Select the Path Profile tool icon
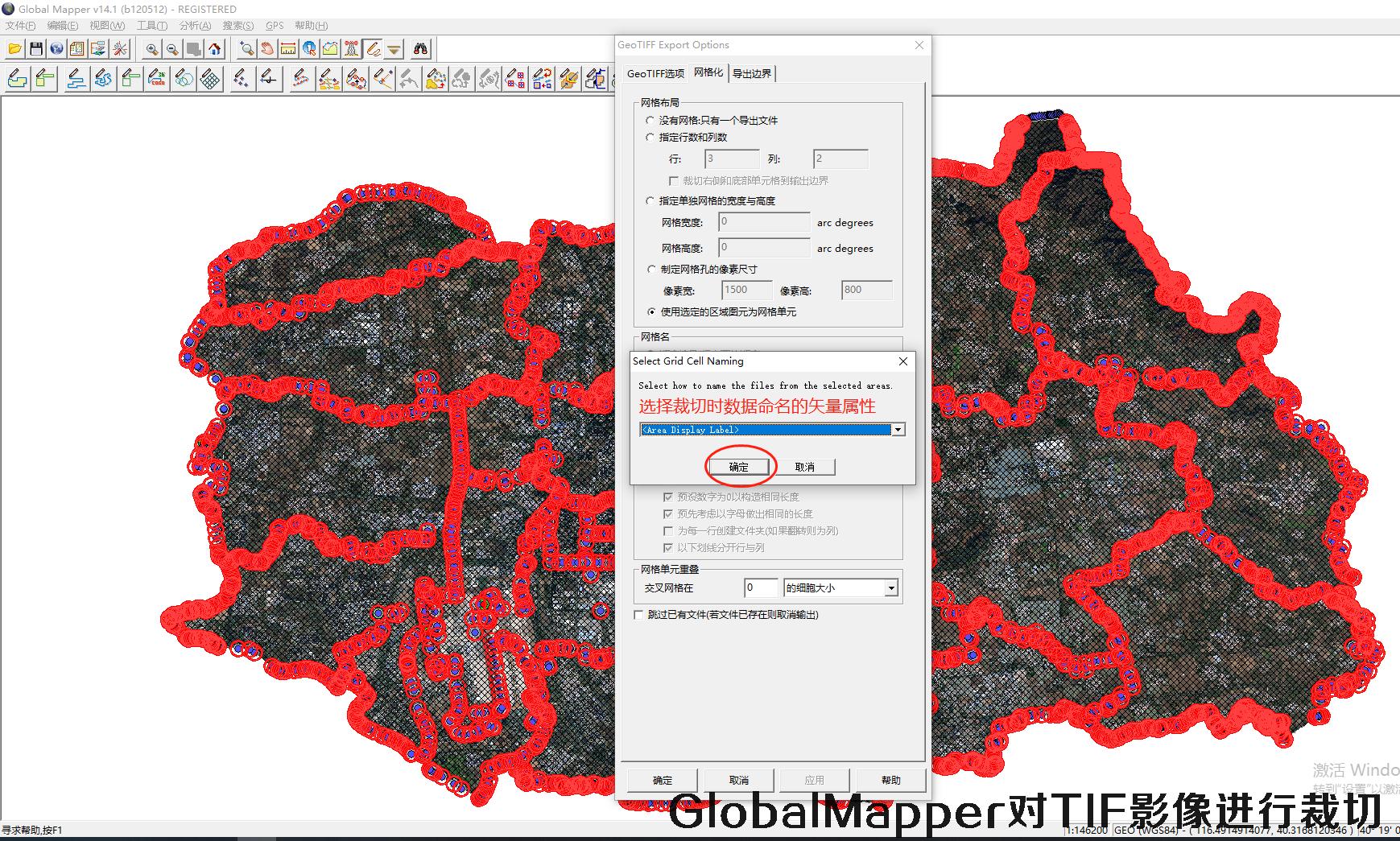 pos(330,49)
